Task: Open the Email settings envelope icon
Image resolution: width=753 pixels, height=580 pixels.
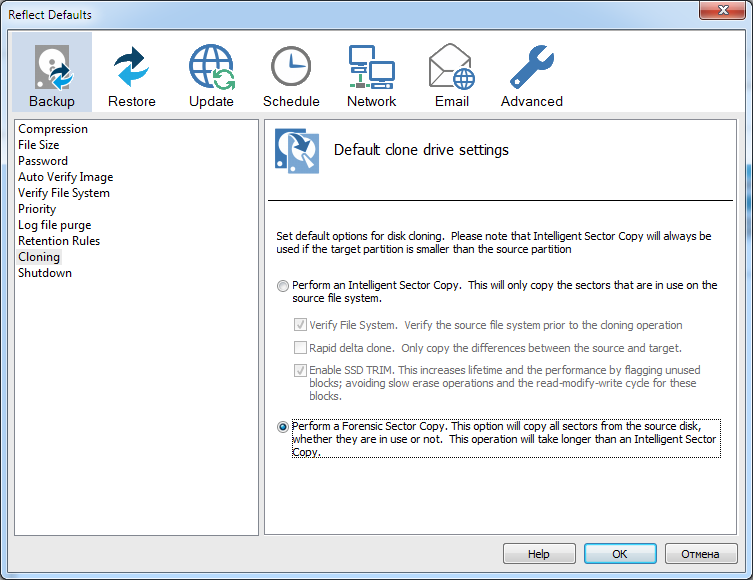Action: pos(452,68)
